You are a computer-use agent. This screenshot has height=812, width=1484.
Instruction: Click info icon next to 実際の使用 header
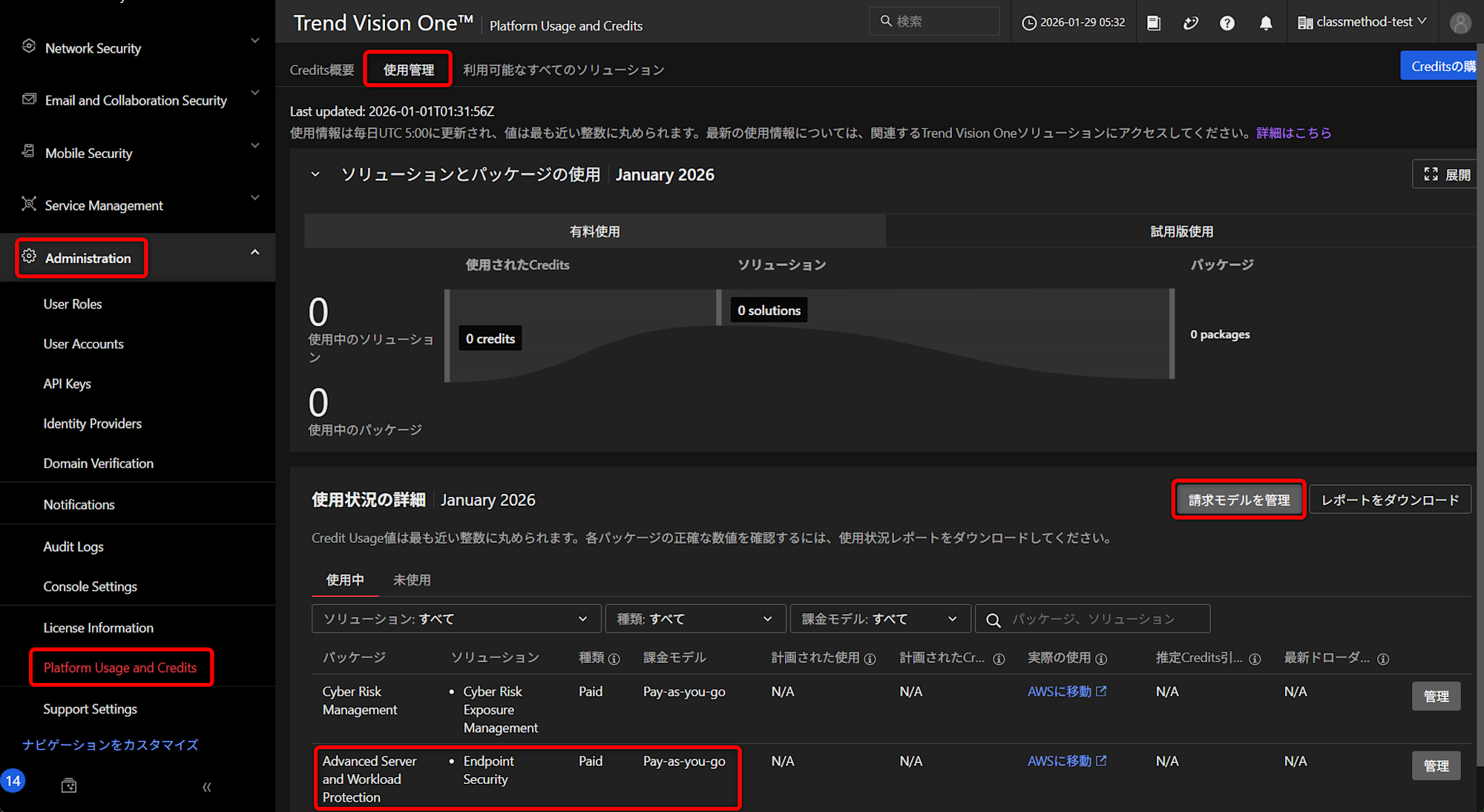point(1101,658)
